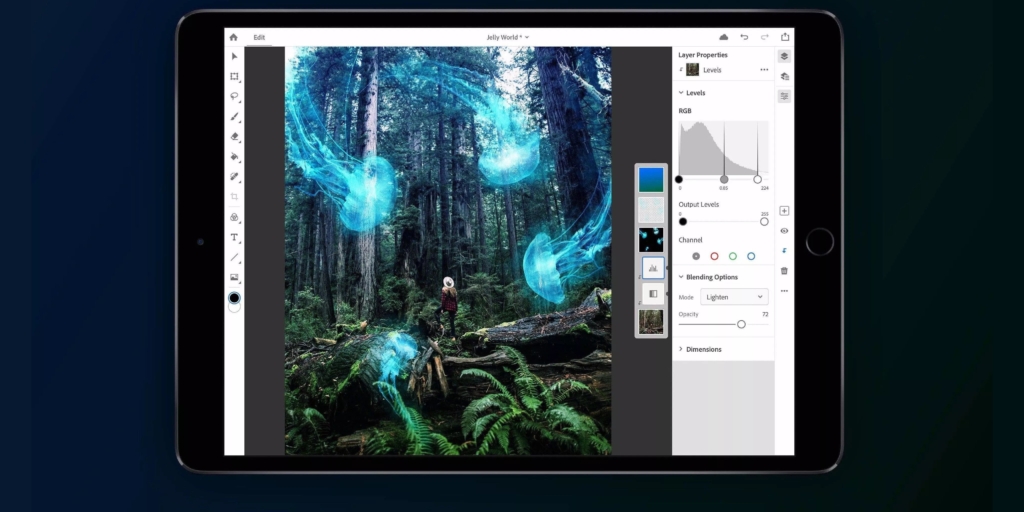Collapse the Blending Options section
Screen dimensions: 1024x512
tap(681, 277)
